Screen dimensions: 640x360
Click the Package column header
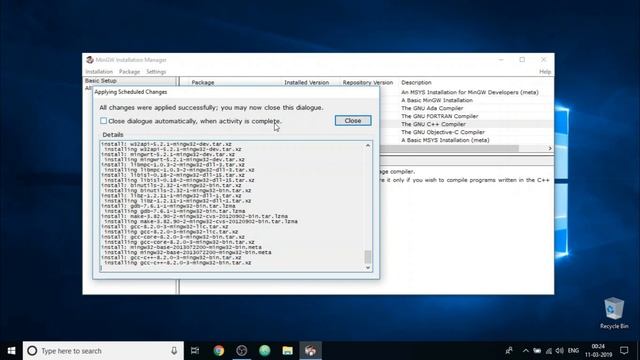[203, 82]
